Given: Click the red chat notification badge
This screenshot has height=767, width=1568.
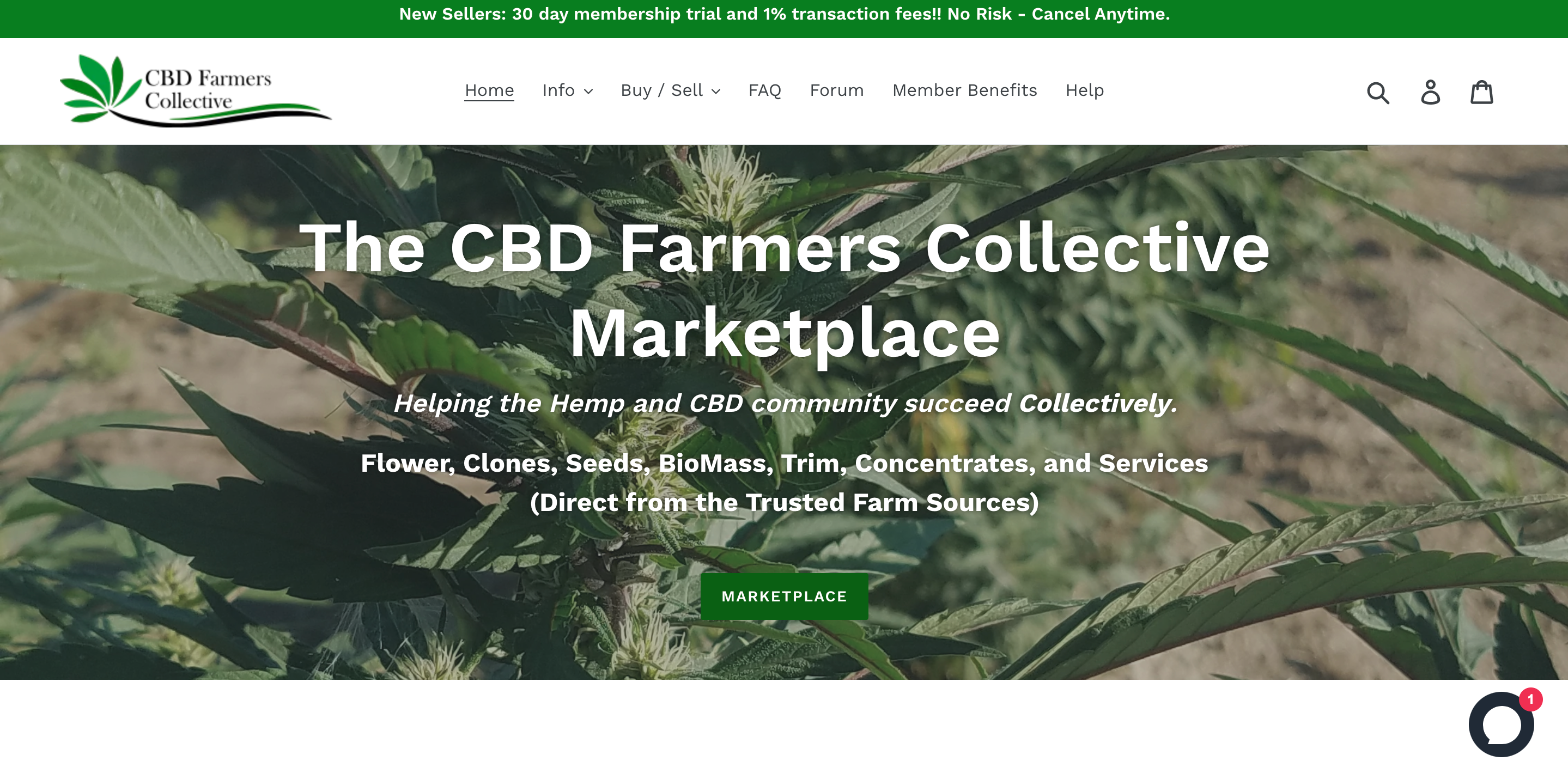Looking at the screenshot, I should 1530,699.
